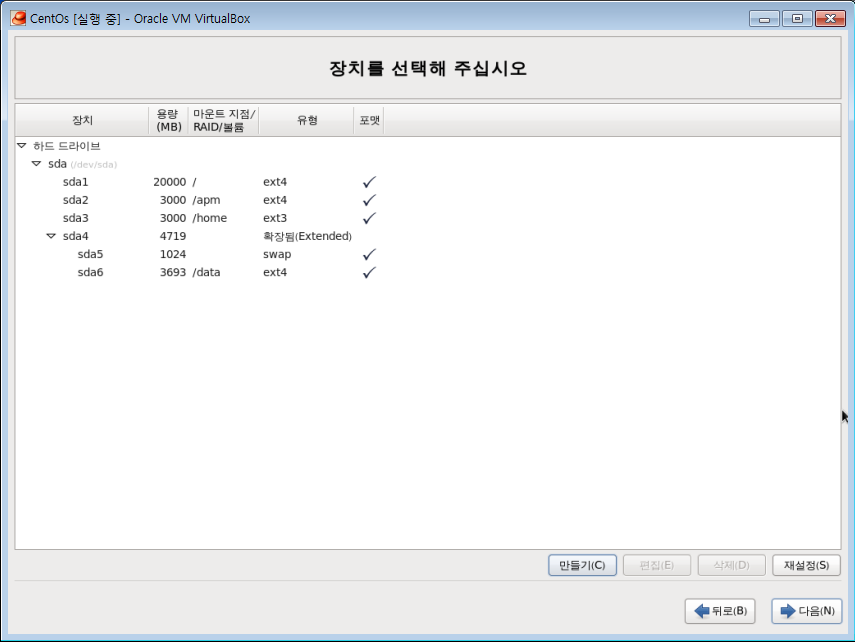Screen dimensions: 855x642
Task: Click the /apm mount point text
Action: (206, 200)
